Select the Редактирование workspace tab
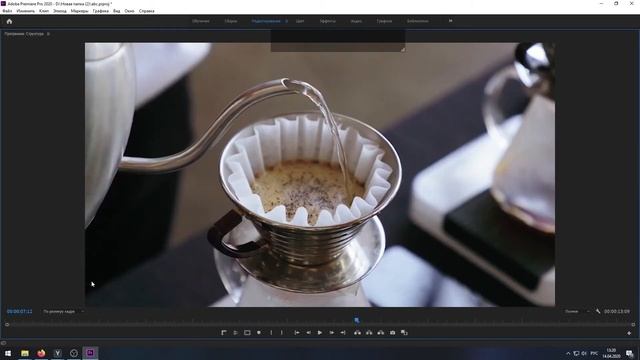The image size is (640, 360). tap(266, 21)
